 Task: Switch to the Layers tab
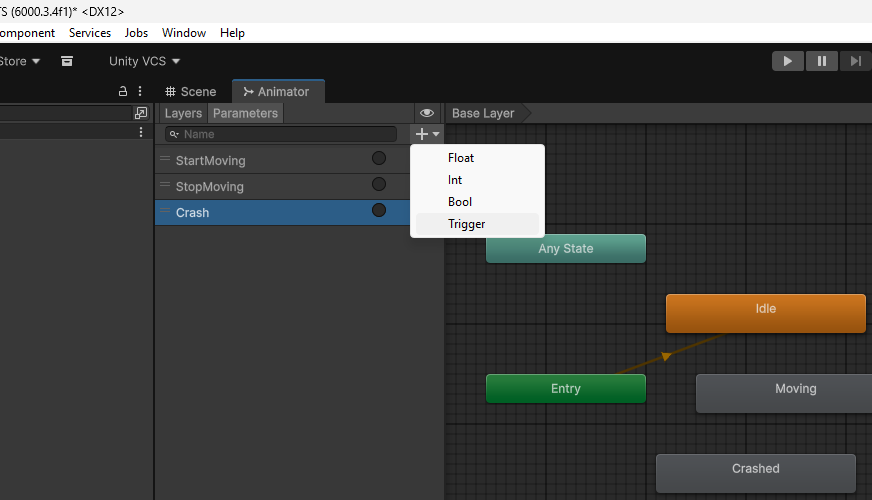183,113
